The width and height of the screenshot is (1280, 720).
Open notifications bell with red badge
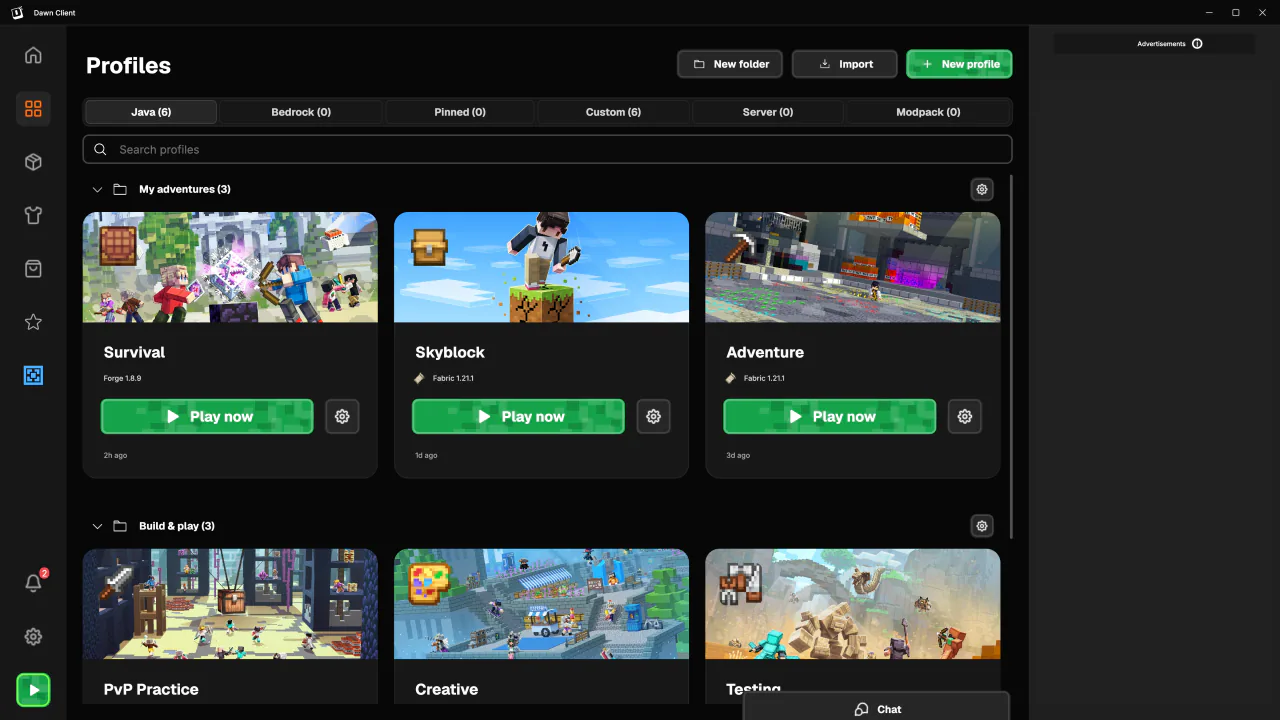(x=33, y=583)
